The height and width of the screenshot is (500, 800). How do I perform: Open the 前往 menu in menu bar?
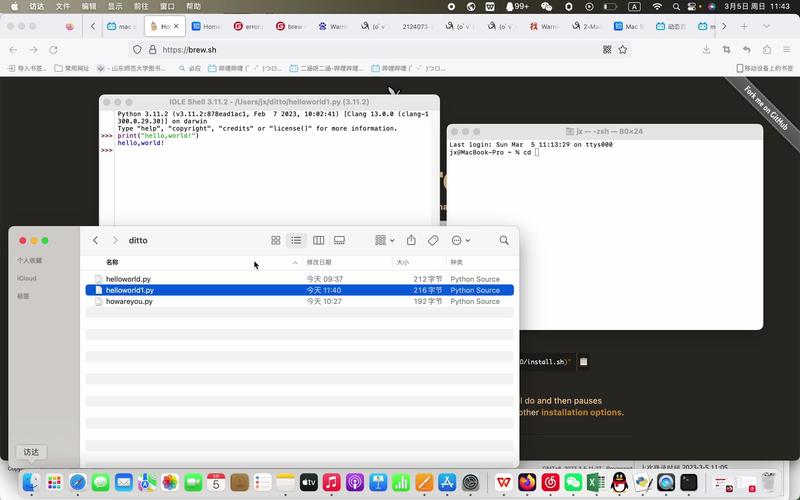141,6
